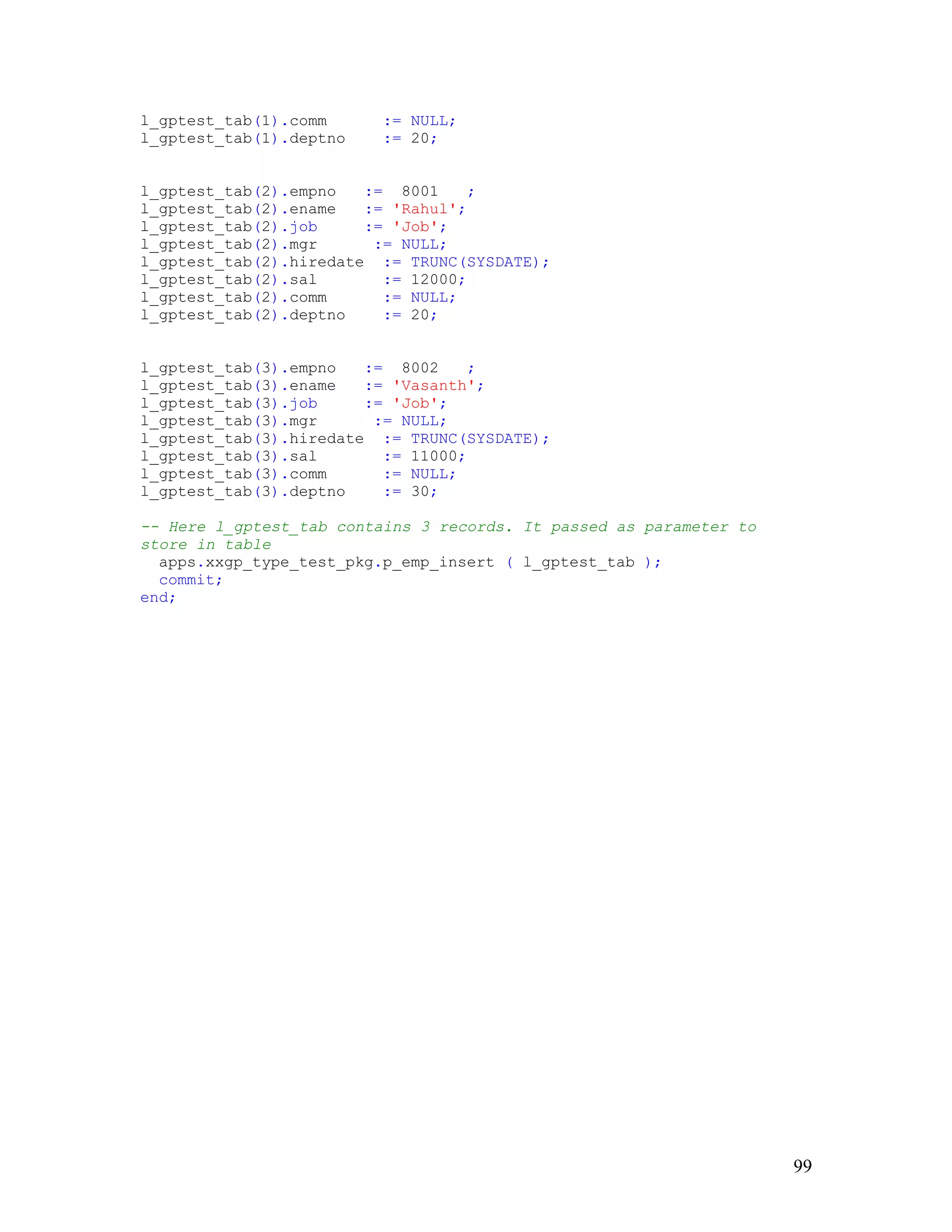Click the line 'l_gptest_tab(3).empno := 8002'
The image size is (952, 1232).
click(307, 368)
